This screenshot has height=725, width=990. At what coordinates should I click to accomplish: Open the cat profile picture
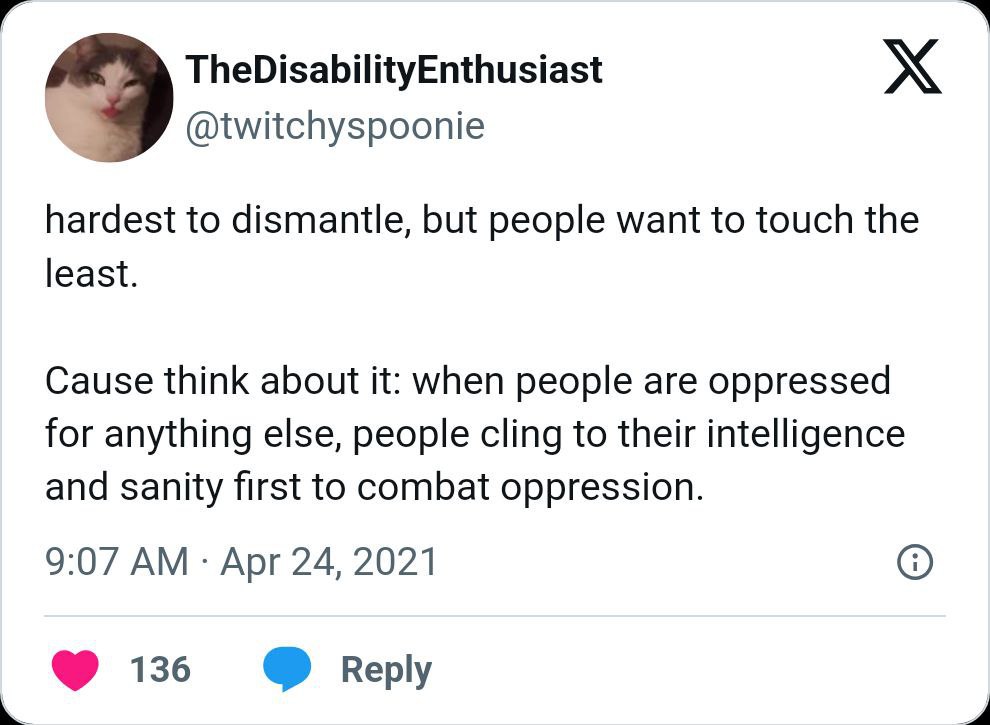coord(109,98)
